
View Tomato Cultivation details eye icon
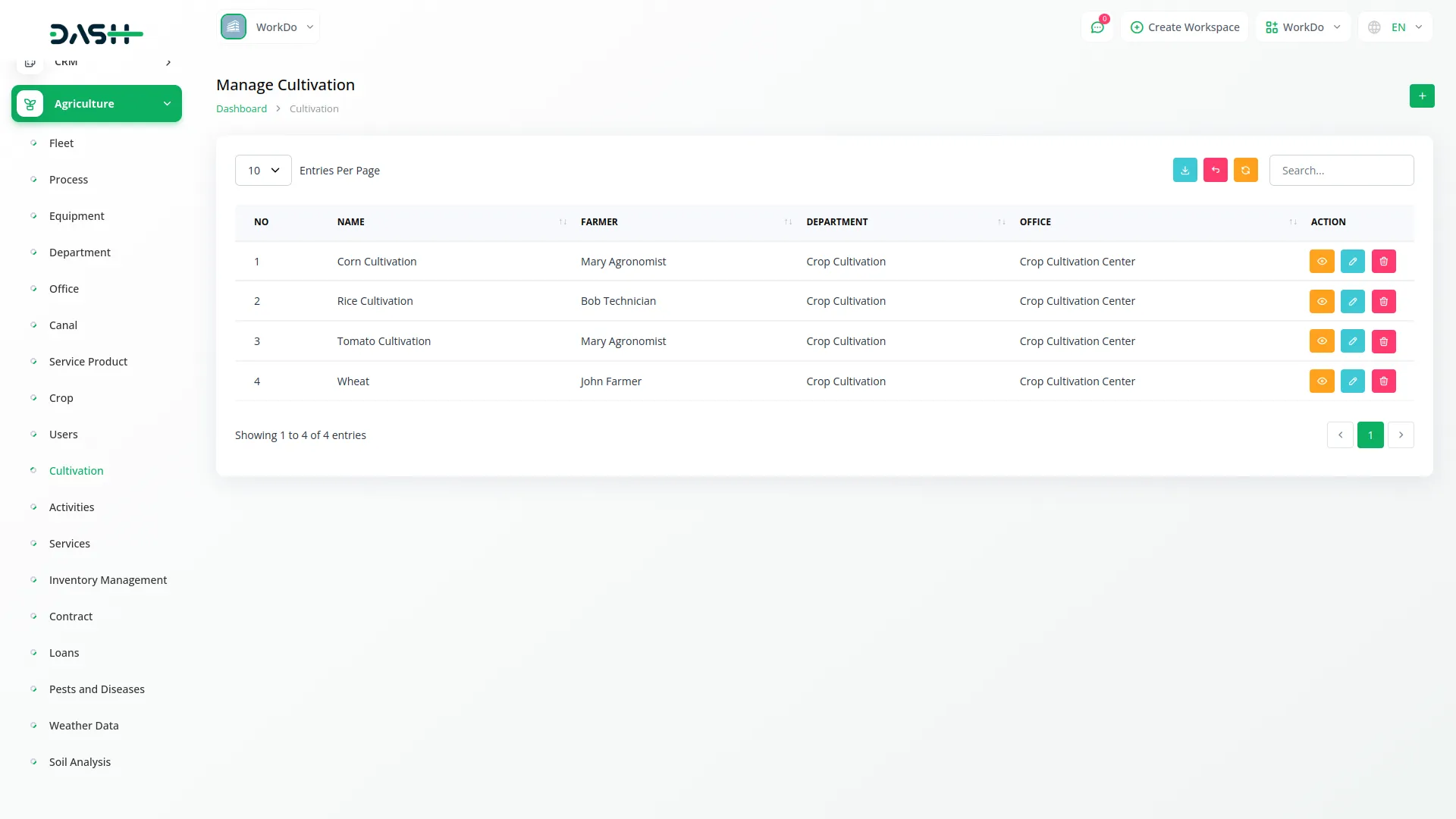point(1321,341)
